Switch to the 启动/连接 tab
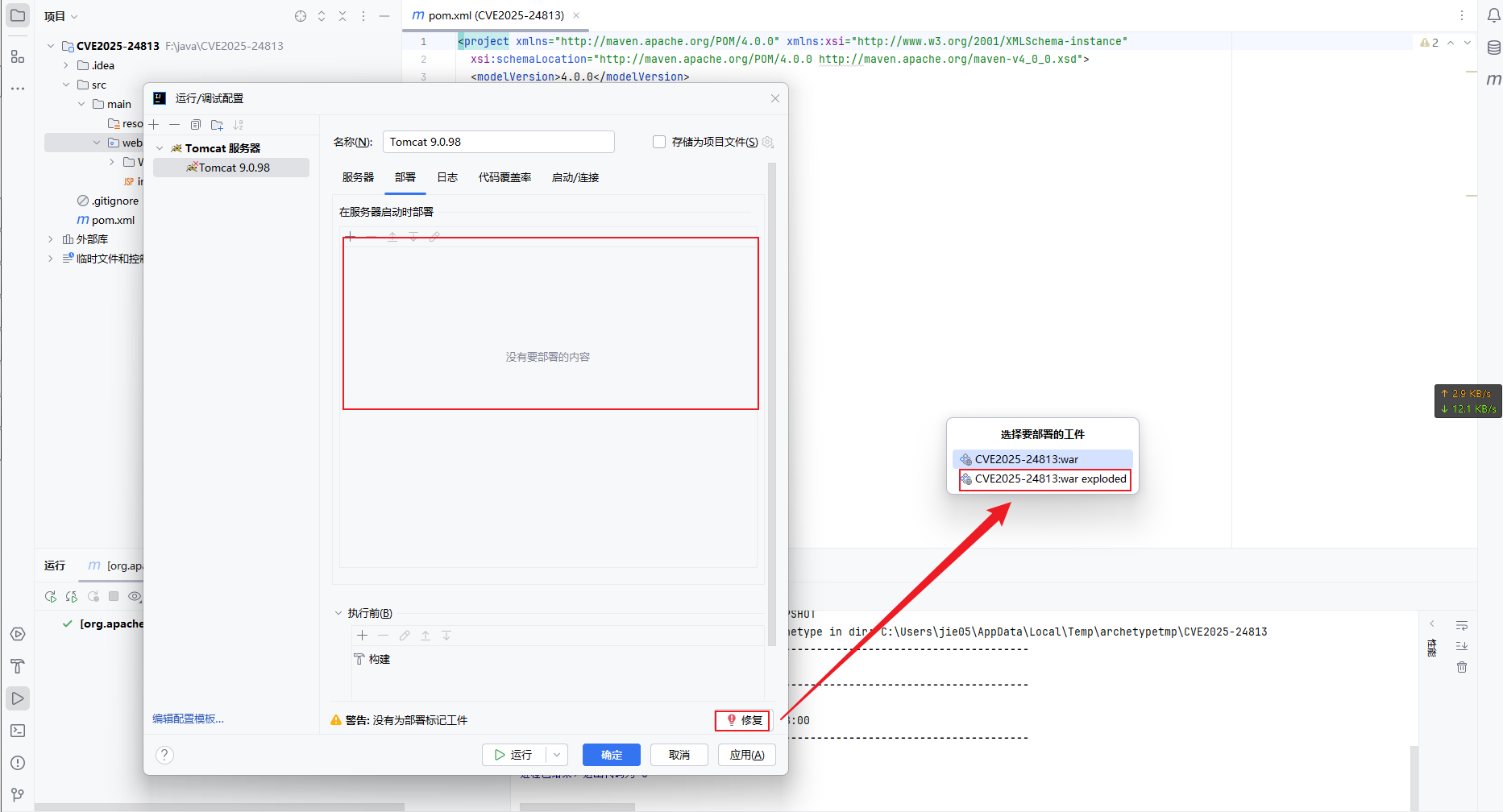Screen dimensions: 1503x812 [x=575, y=177]
